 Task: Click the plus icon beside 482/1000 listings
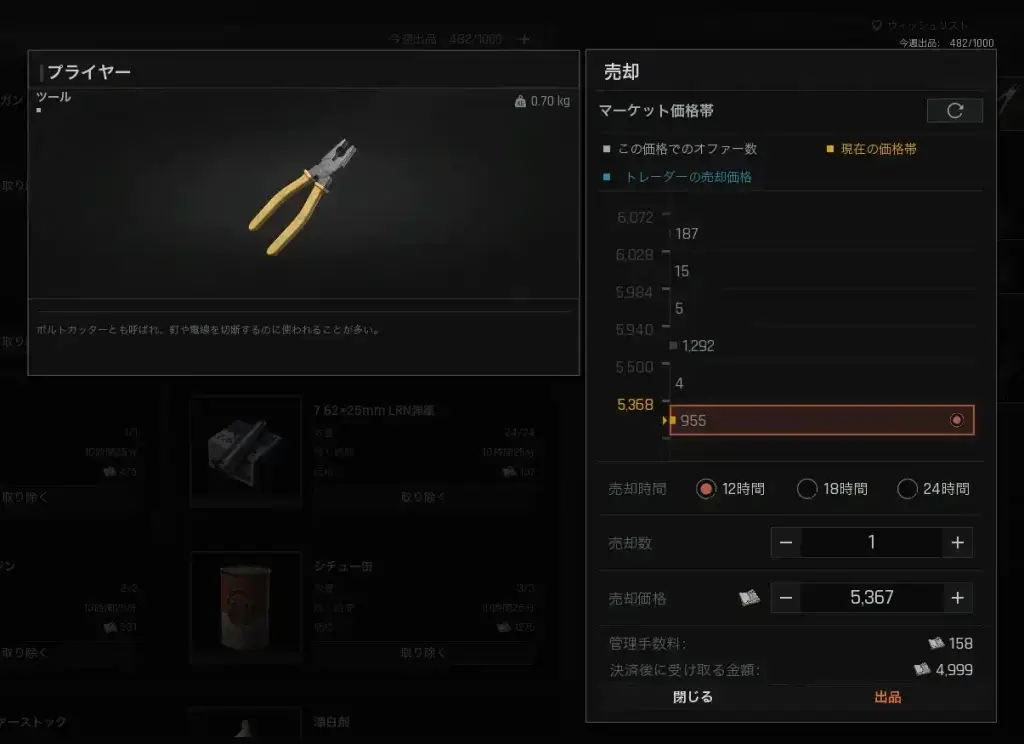pos(524,39)
